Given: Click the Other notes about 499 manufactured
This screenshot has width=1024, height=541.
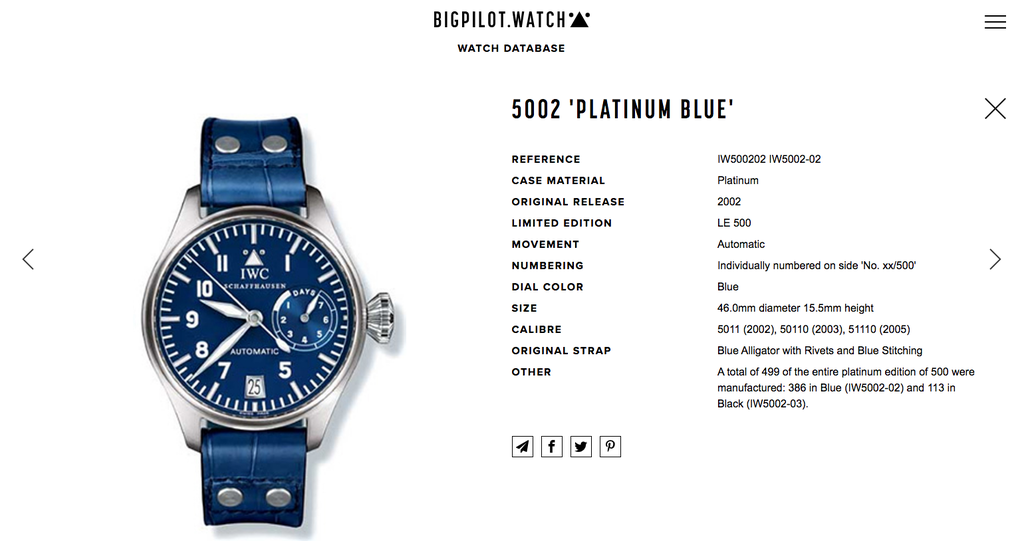Looking at the screenshot, I should point(846,387).
